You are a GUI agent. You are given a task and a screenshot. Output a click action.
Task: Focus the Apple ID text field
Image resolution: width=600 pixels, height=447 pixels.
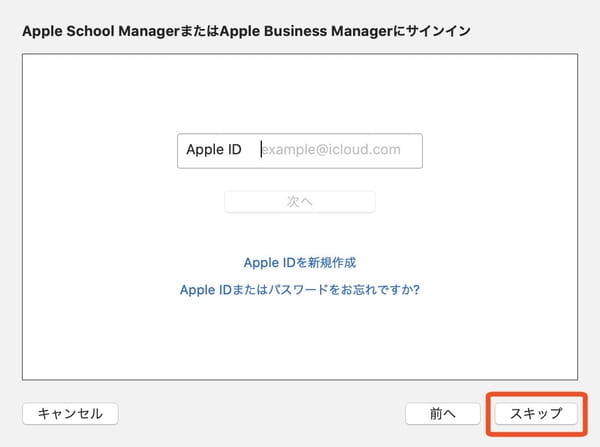click(300, 151)
